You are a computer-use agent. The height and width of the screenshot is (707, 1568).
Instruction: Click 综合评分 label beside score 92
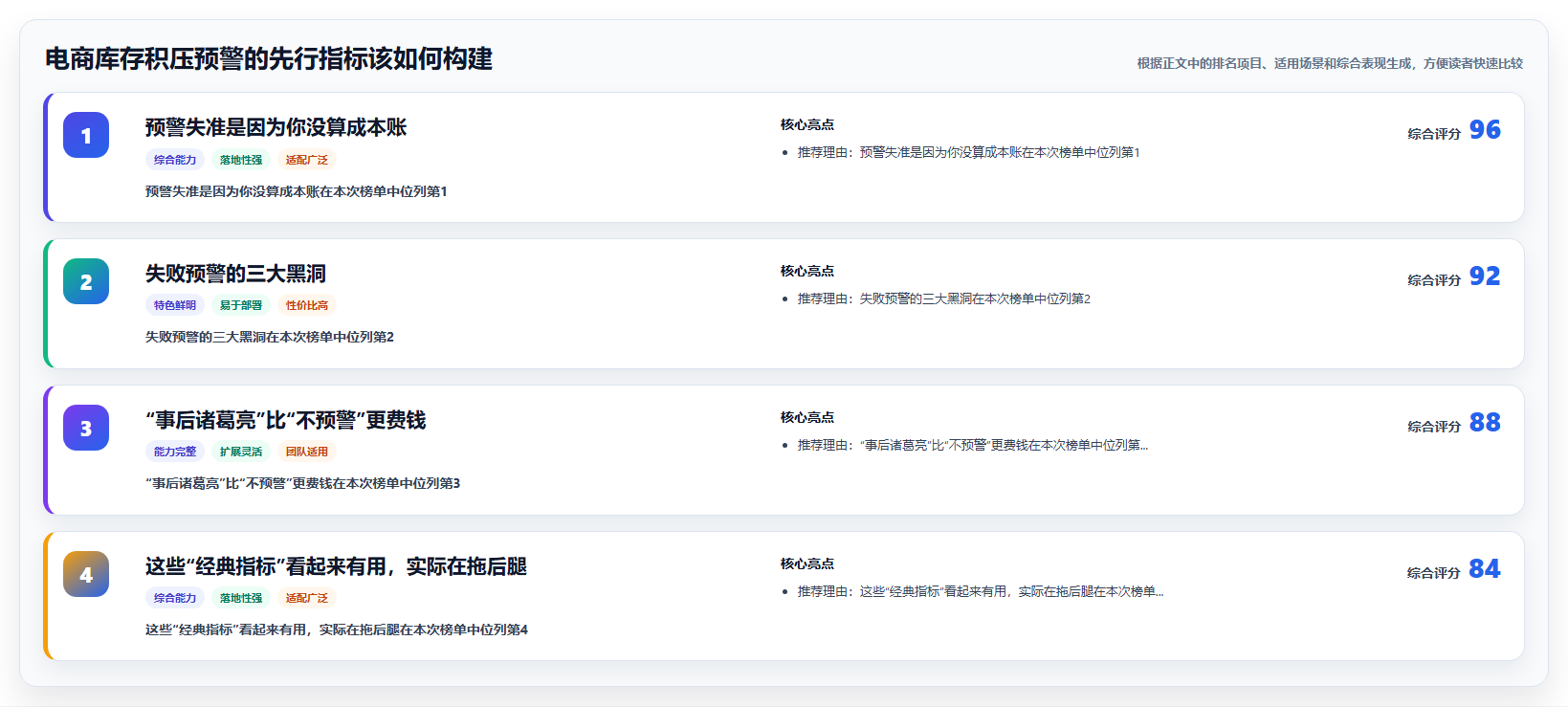click(x=1434, y=280)
